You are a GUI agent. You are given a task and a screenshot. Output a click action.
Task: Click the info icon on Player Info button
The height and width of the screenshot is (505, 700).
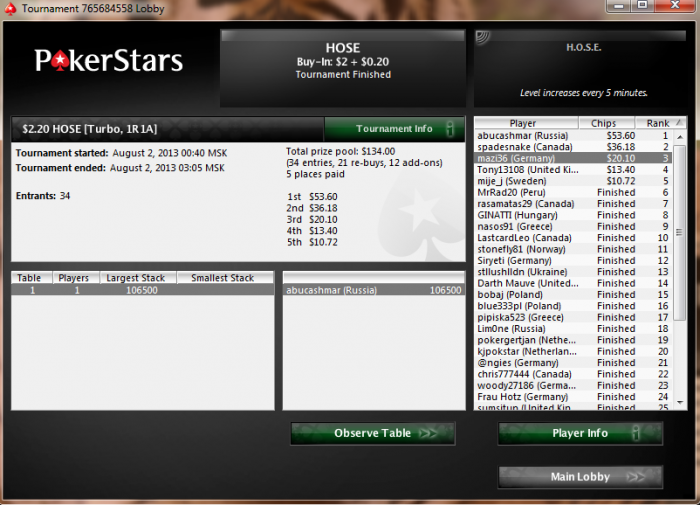pos(636,433)
